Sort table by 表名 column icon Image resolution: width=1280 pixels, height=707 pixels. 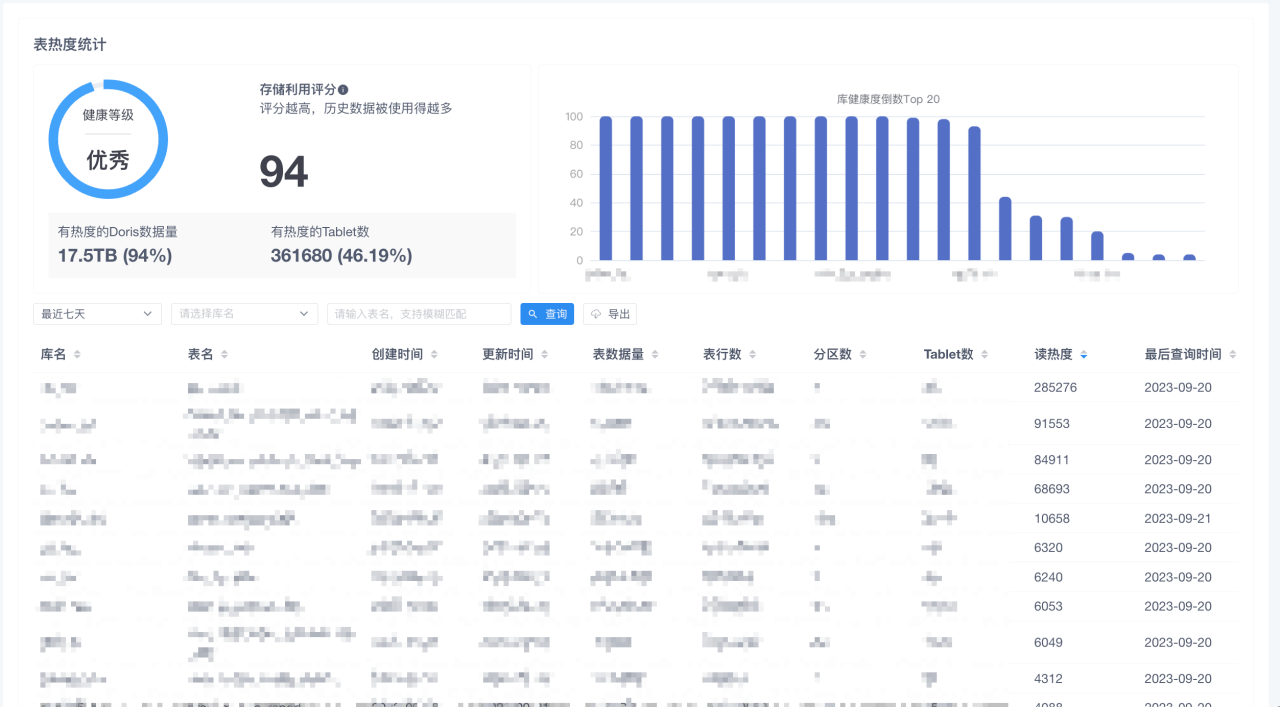coord(224,355)
